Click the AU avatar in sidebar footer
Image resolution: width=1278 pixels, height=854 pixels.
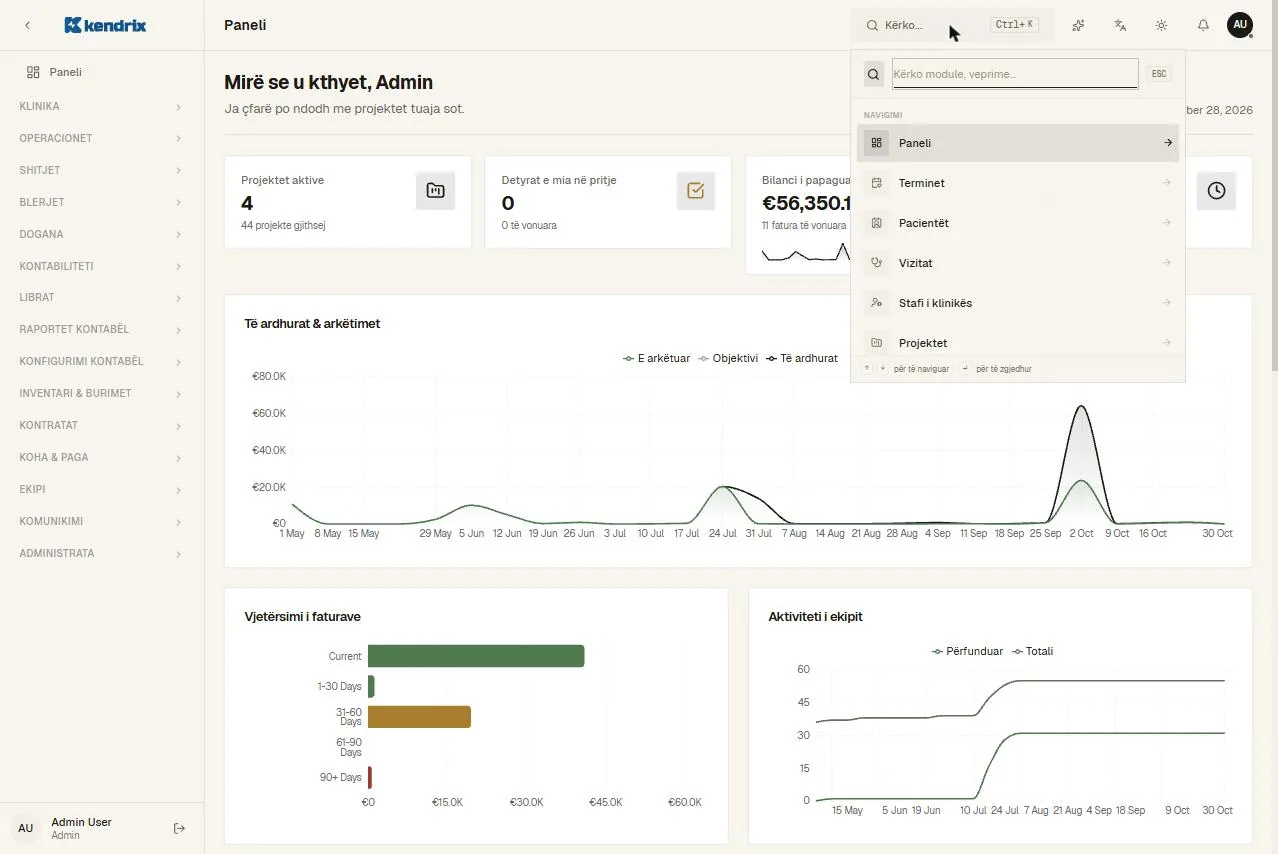[26, 828]
